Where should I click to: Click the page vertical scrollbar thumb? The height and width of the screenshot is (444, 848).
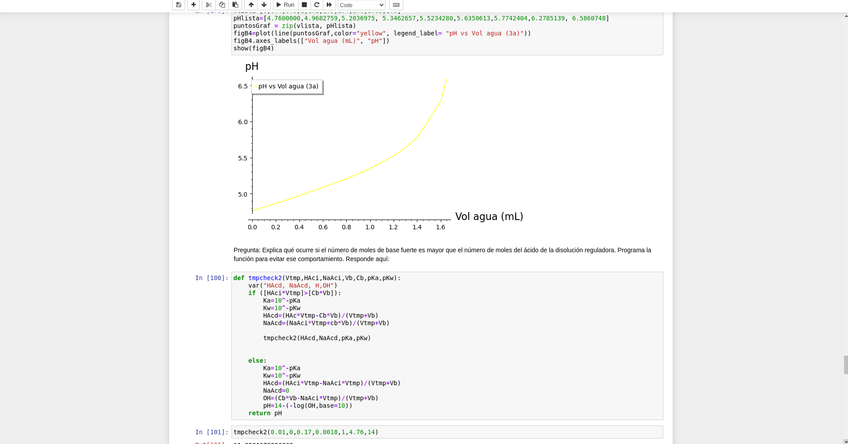pos(844,364)
